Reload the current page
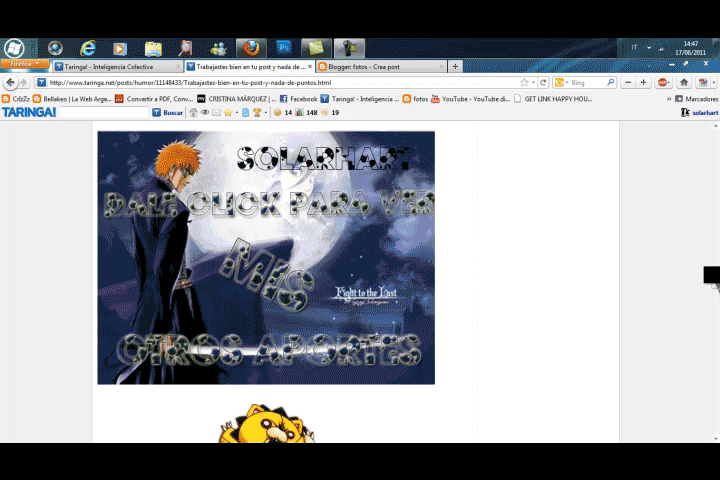 click(543, 83)
